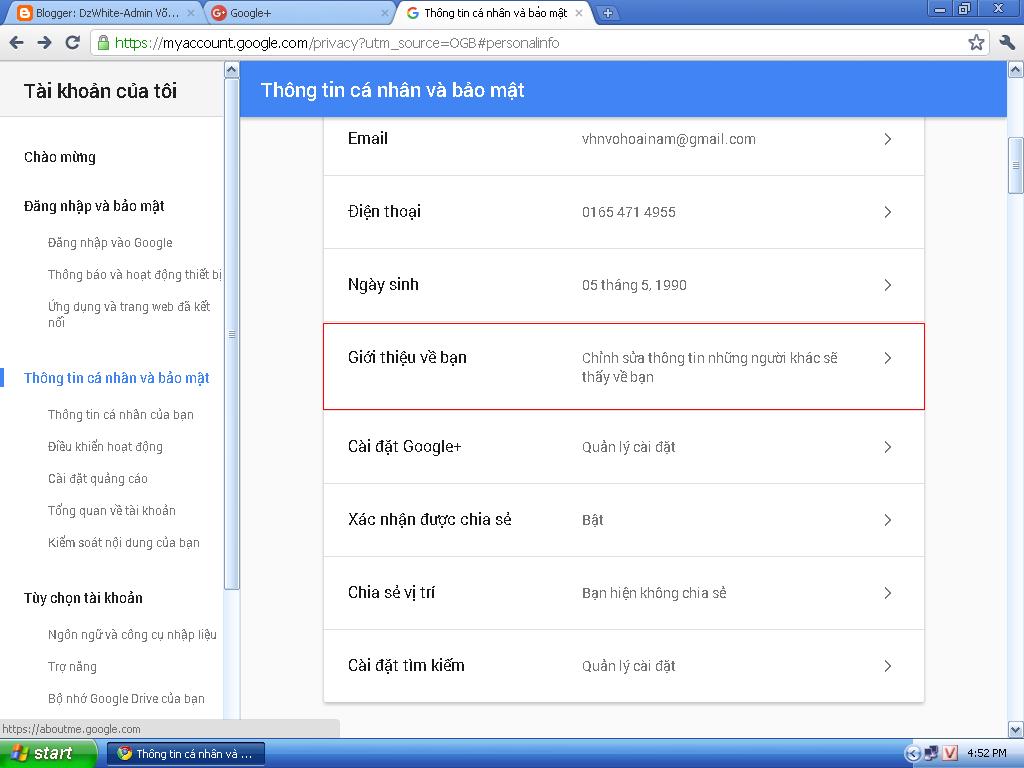Click the page scrollbar down arrow
Screen dimensions: 1024x768
1016,729
